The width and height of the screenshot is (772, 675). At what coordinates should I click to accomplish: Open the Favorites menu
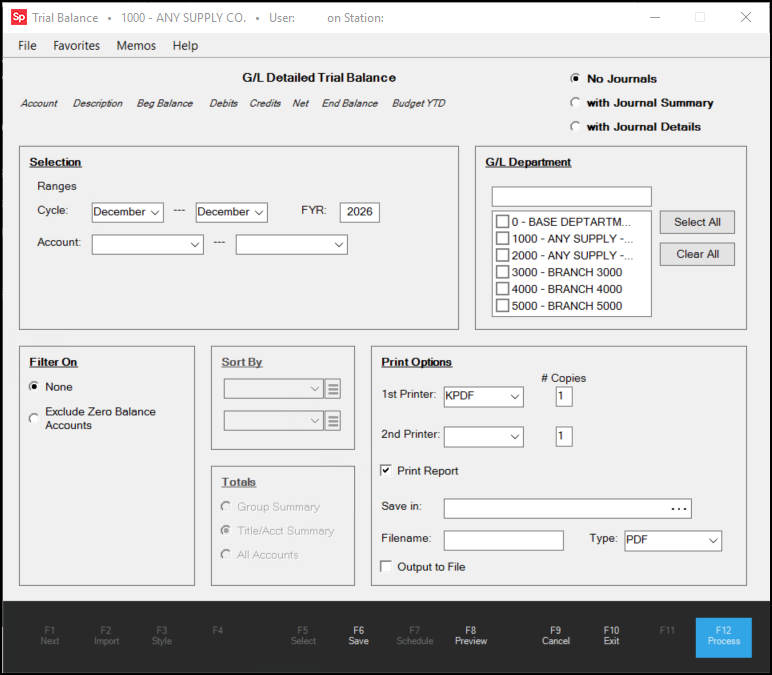point(76,46)
